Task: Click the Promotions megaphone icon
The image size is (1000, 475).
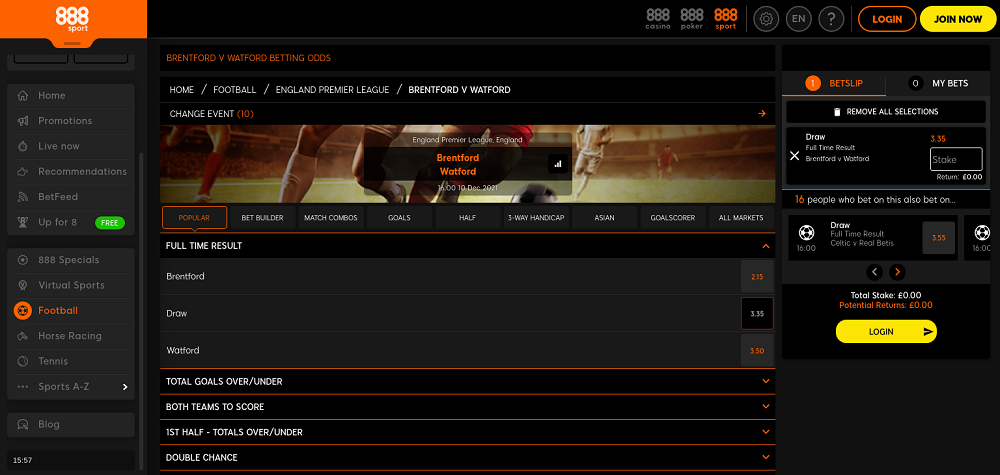Action: [x=23, y=121]
